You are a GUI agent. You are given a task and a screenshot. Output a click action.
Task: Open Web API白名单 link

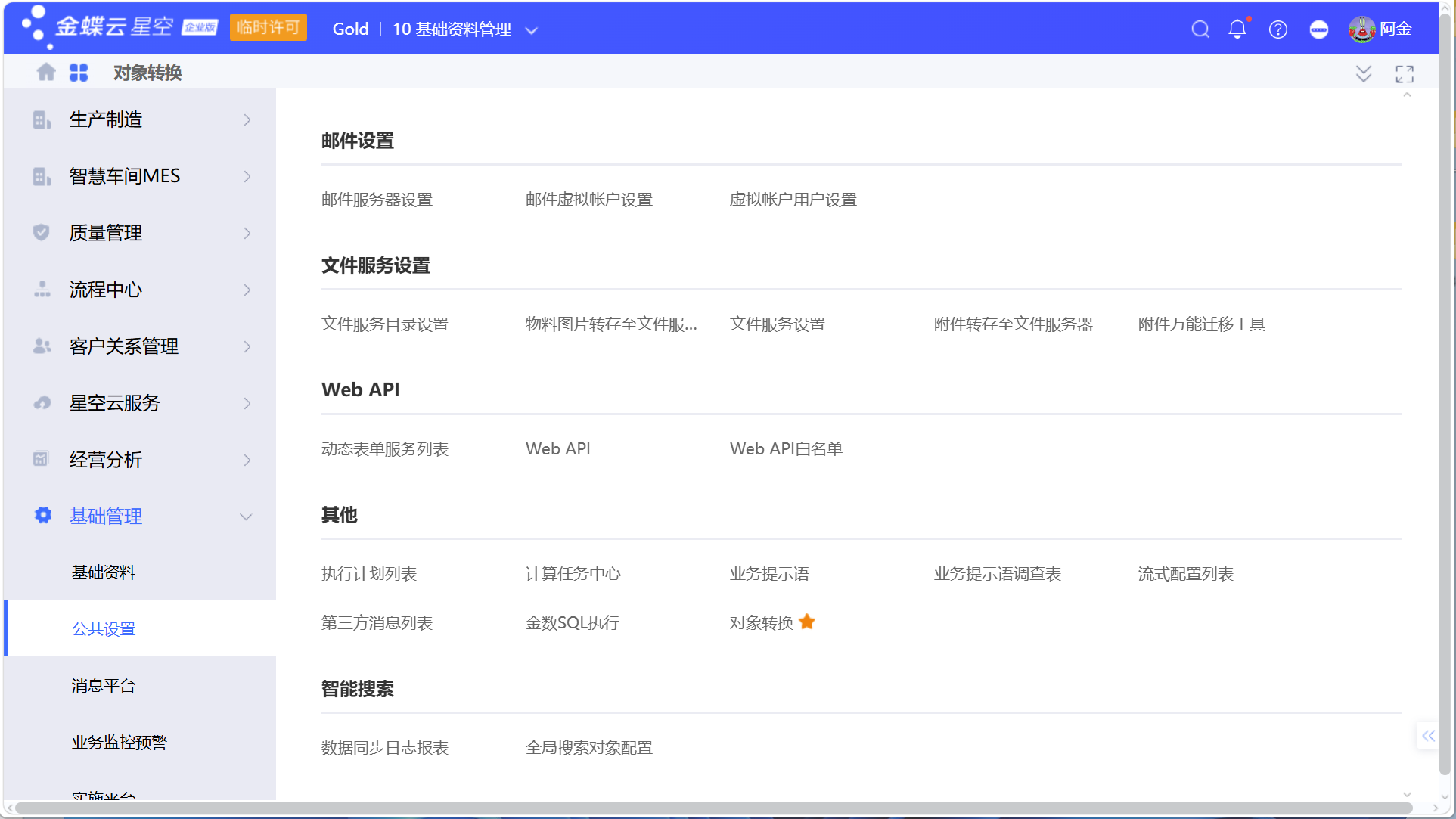787,449
